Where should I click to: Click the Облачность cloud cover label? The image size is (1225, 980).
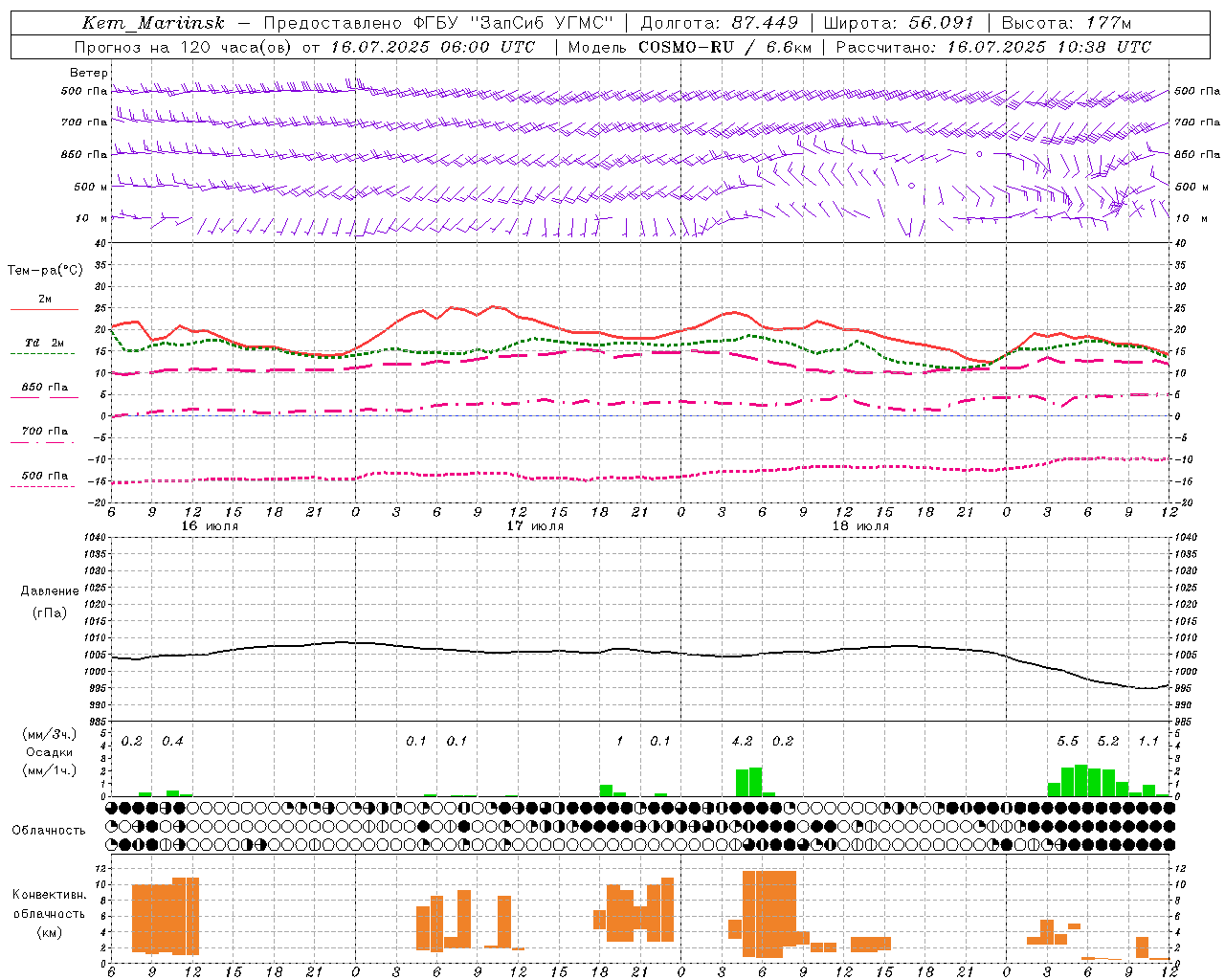point(49,830)
